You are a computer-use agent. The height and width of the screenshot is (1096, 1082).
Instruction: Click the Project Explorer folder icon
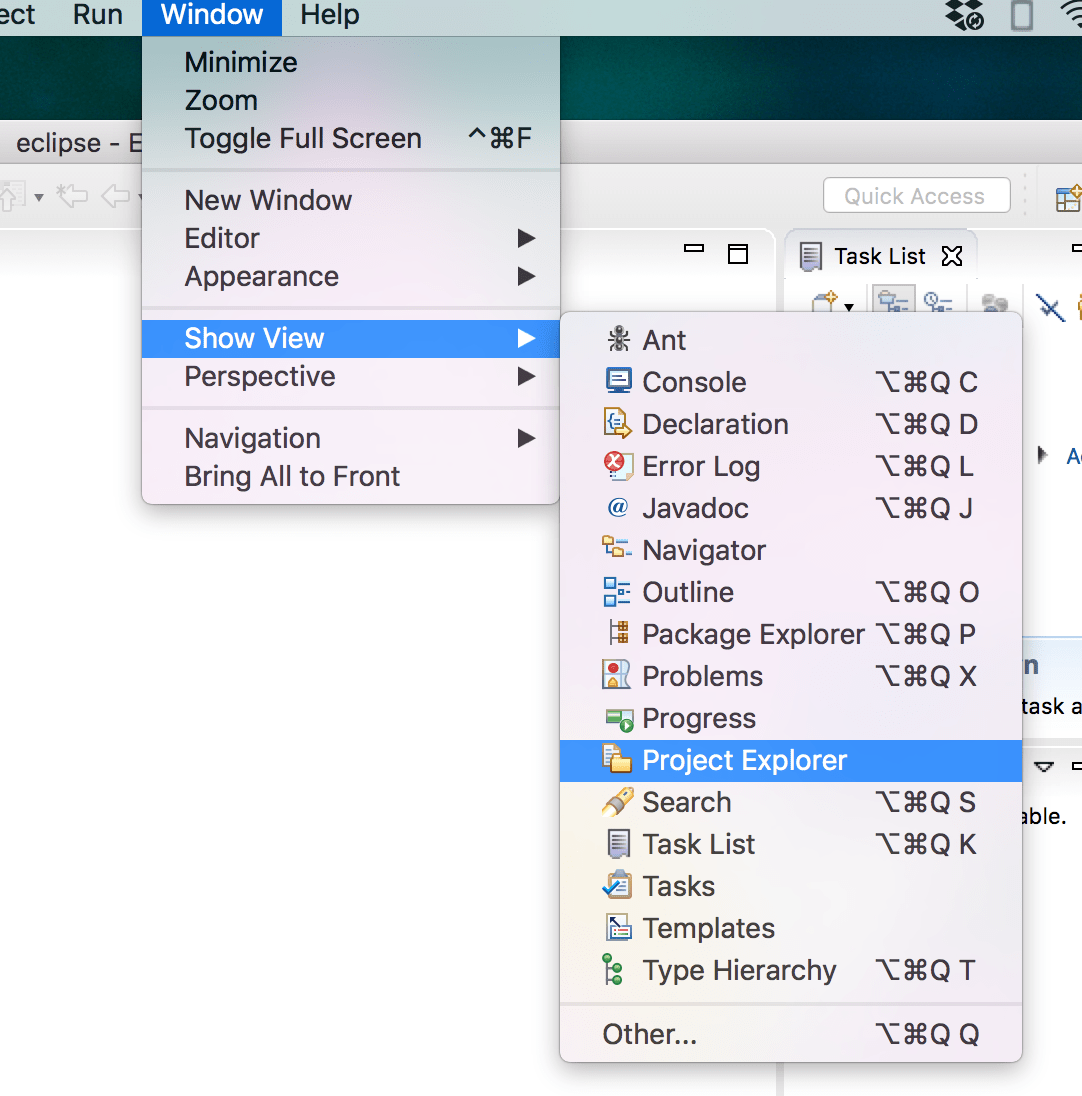617,759
